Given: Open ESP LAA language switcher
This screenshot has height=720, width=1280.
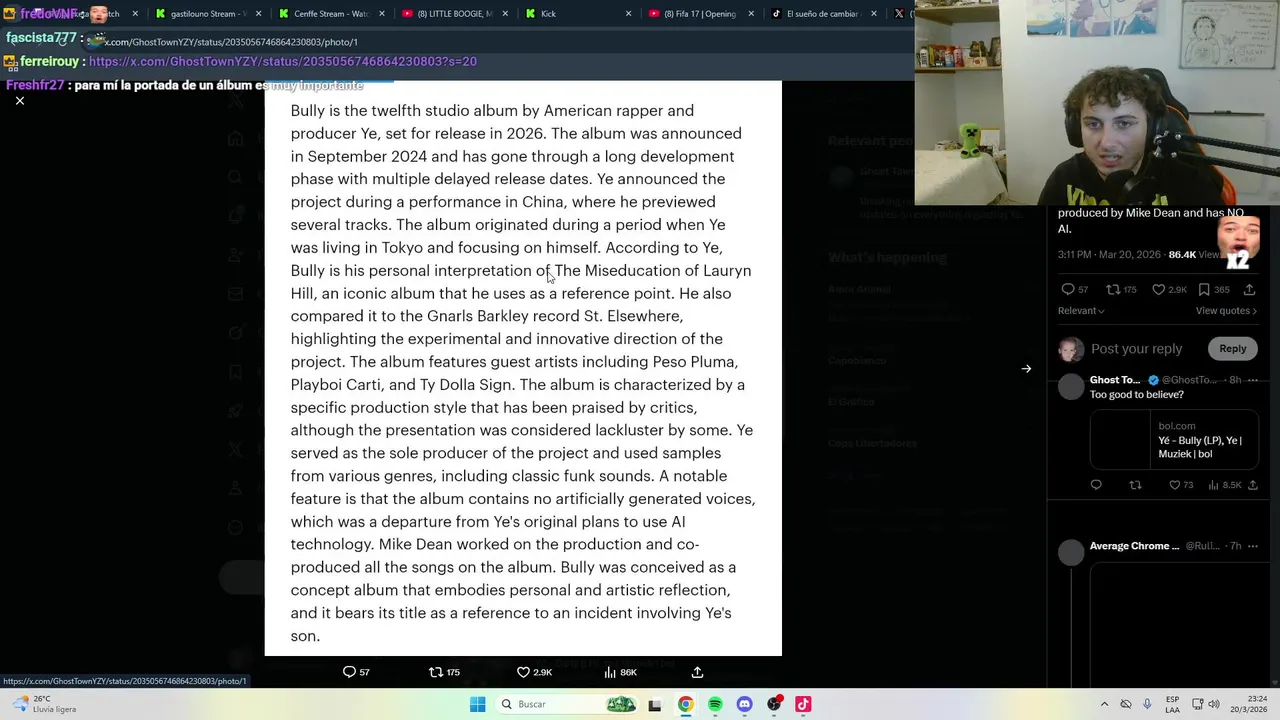Looking at the screenshot, I should pyautogui.click(x=1172, y=704).
